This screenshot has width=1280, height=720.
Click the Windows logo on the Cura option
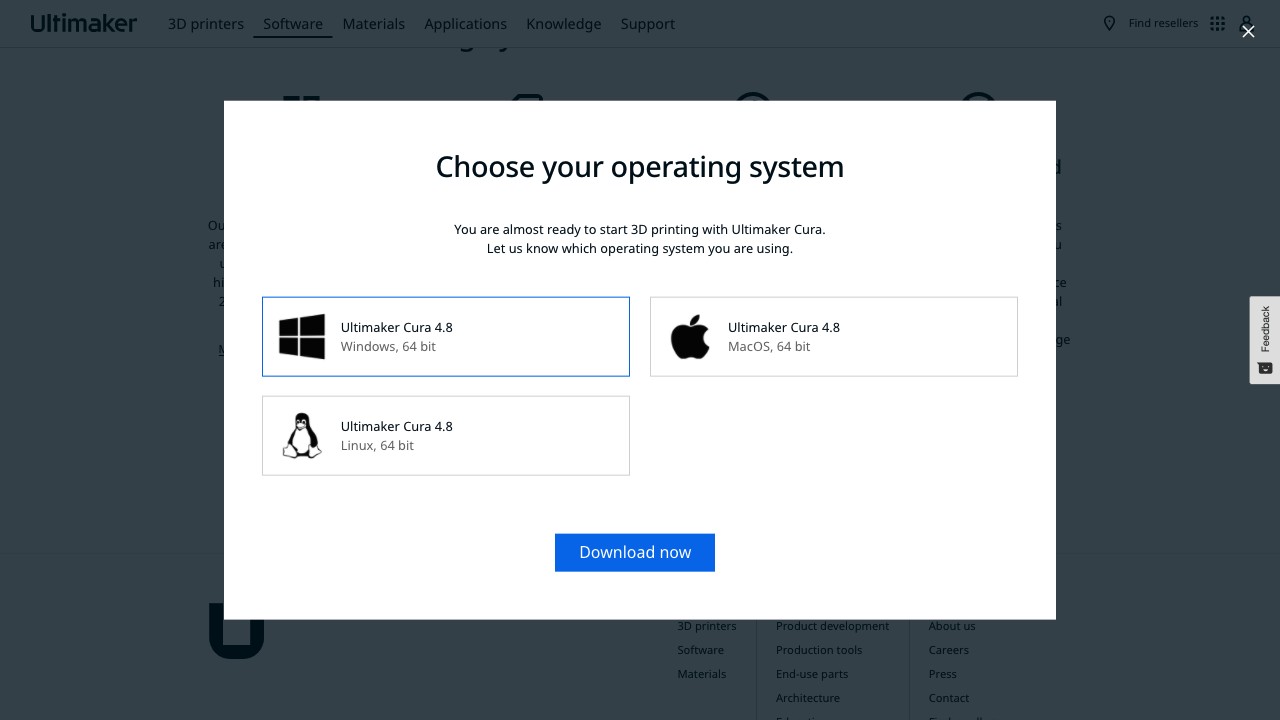pyautogui.click(x=302, y=337)
